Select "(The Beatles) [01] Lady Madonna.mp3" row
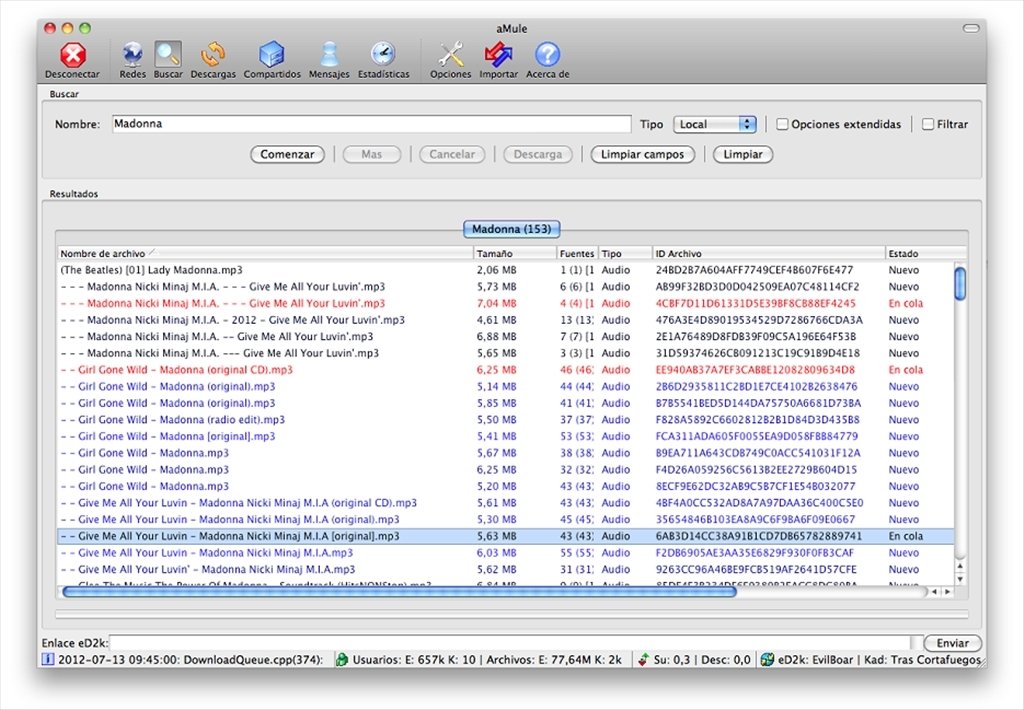Screen dimensions: 1024x710 [x=505, y=270]
